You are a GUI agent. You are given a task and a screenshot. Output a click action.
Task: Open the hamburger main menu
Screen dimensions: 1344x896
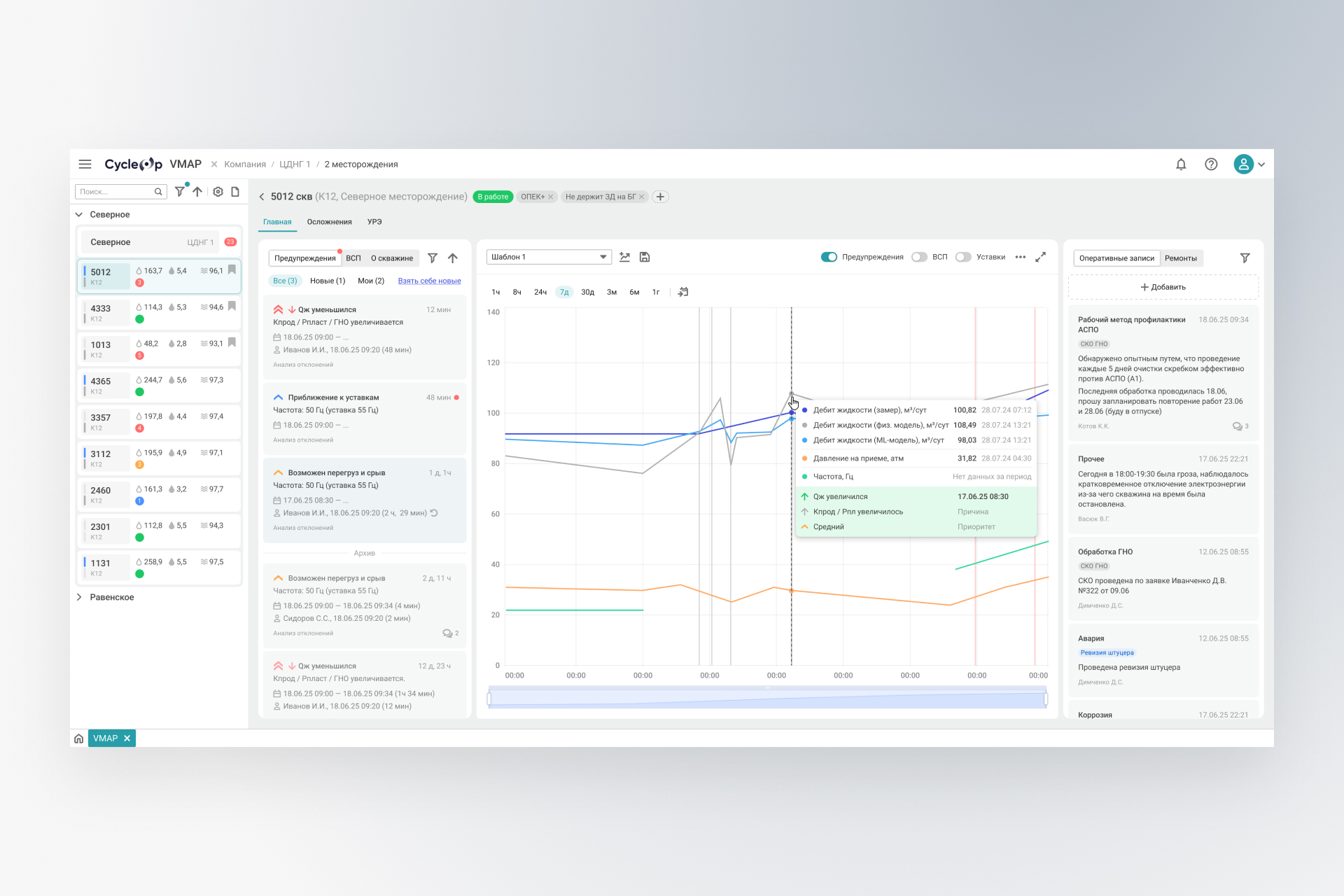[x=85, y=164]
